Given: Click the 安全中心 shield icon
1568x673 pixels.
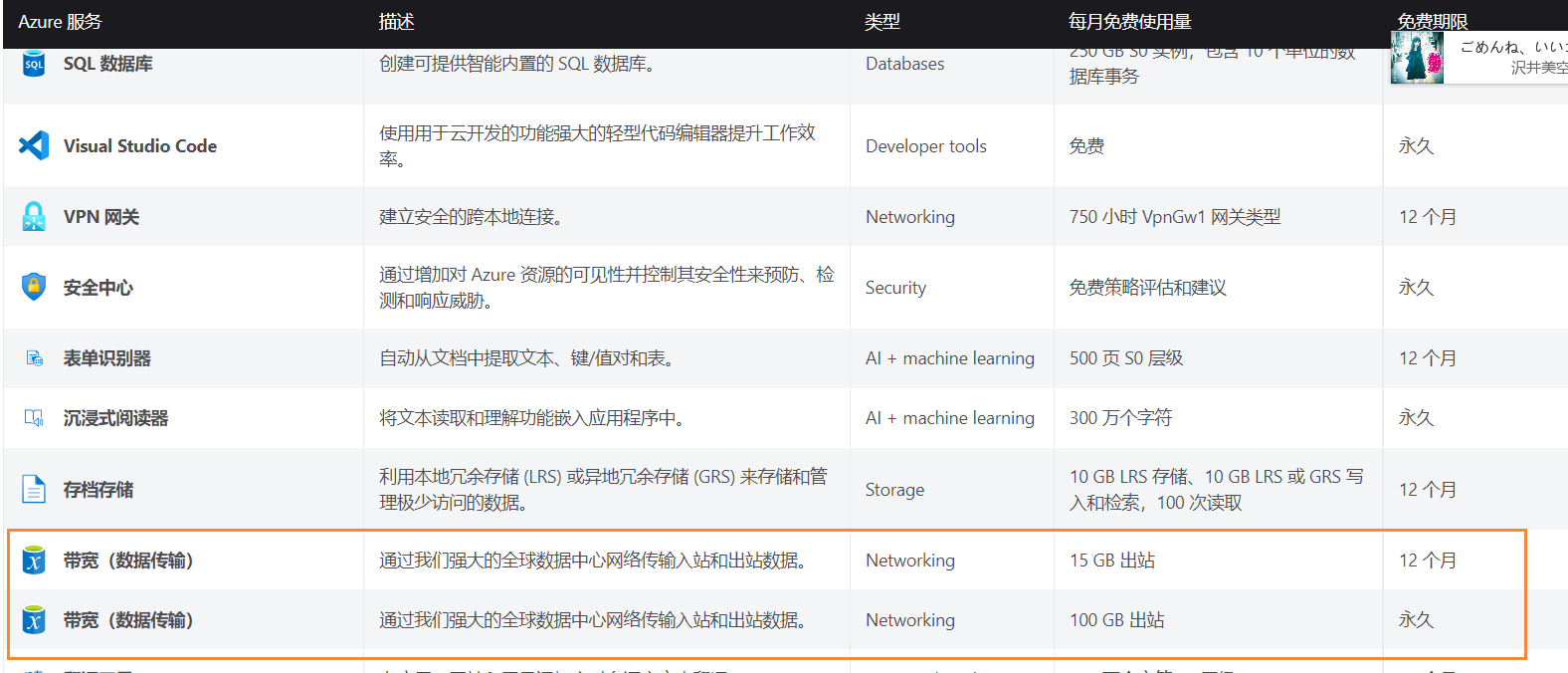Looking at the screenshot, I should pyautogui.click(x=34, y=287).
